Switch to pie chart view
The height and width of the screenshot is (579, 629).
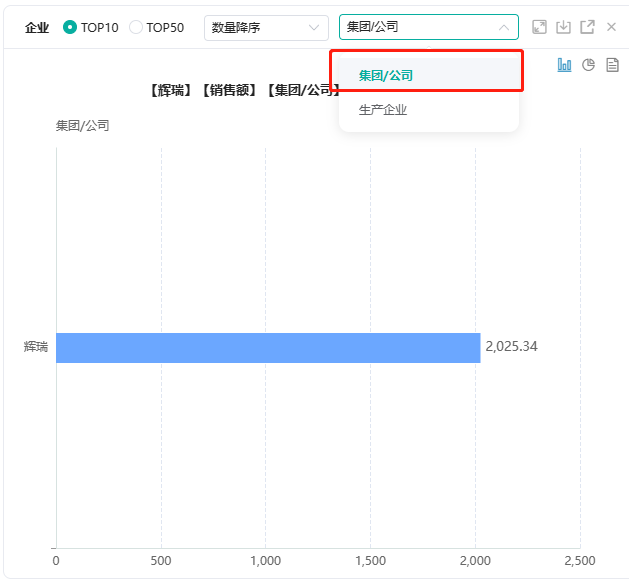(589, 65)
